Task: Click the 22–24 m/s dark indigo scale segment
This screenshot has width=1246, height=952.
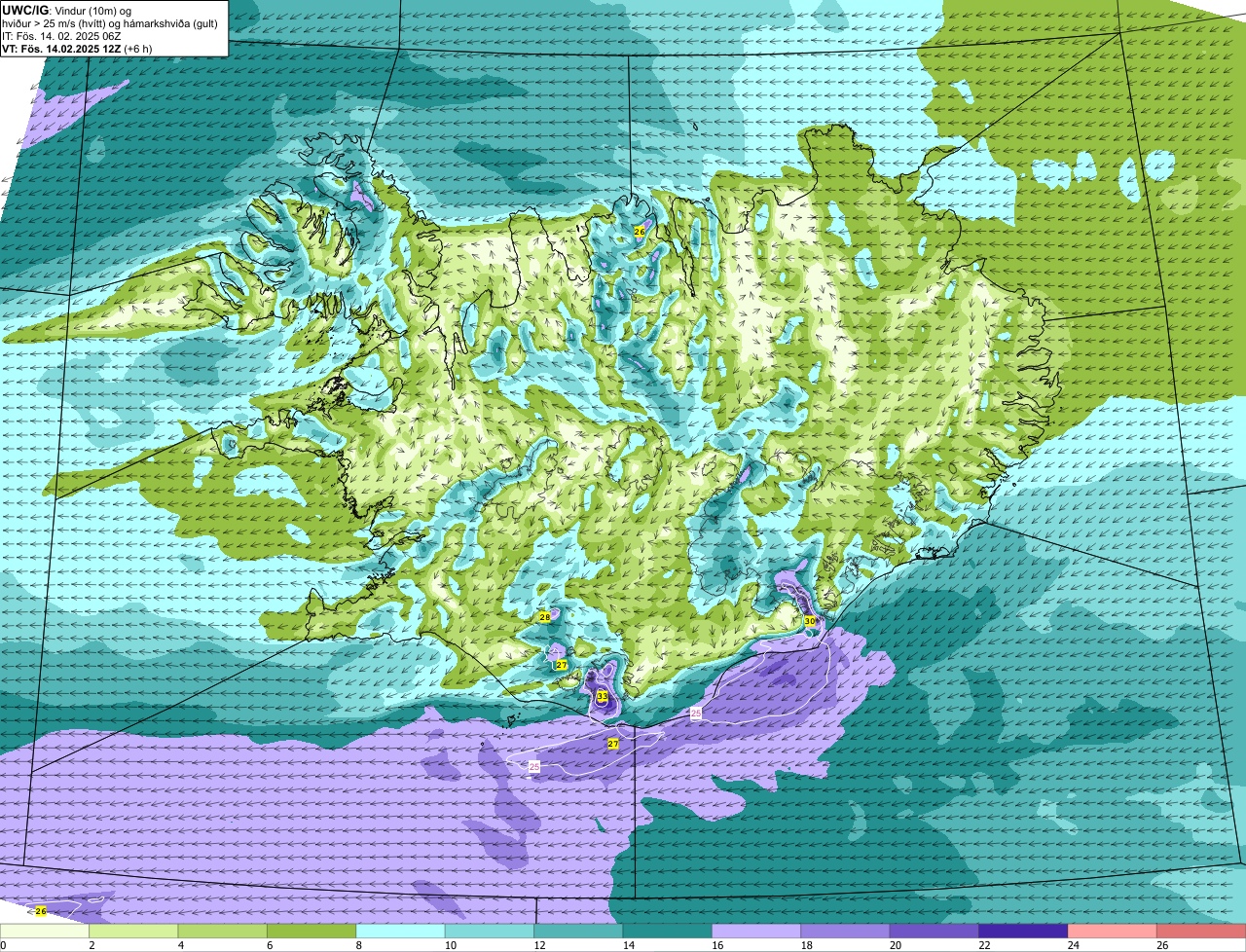Action: click(x=1024, y=932)
